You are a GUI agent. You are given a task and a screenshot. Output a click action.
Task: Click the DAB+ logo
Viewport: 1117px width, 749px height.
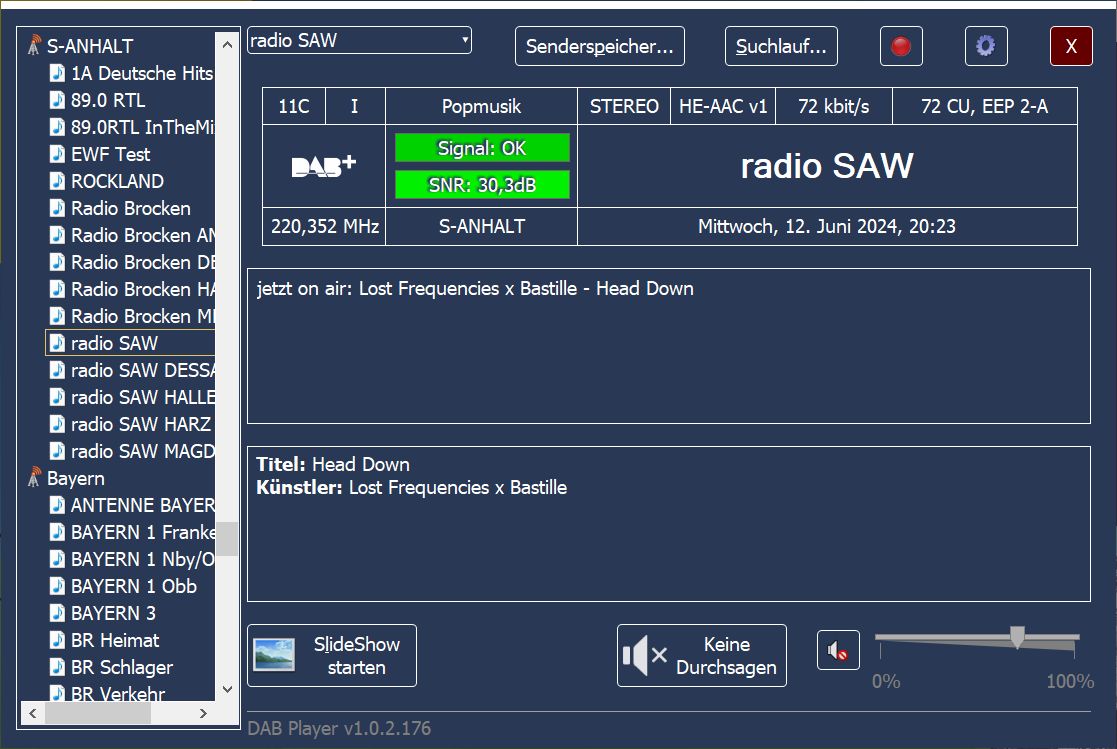pyautogui.click(x=323, y=167)
